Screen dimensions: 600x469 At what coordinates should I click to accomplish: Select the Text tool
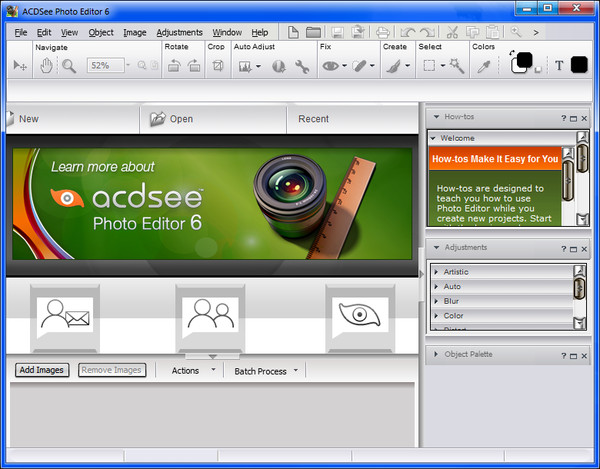[x=558, y=66]
